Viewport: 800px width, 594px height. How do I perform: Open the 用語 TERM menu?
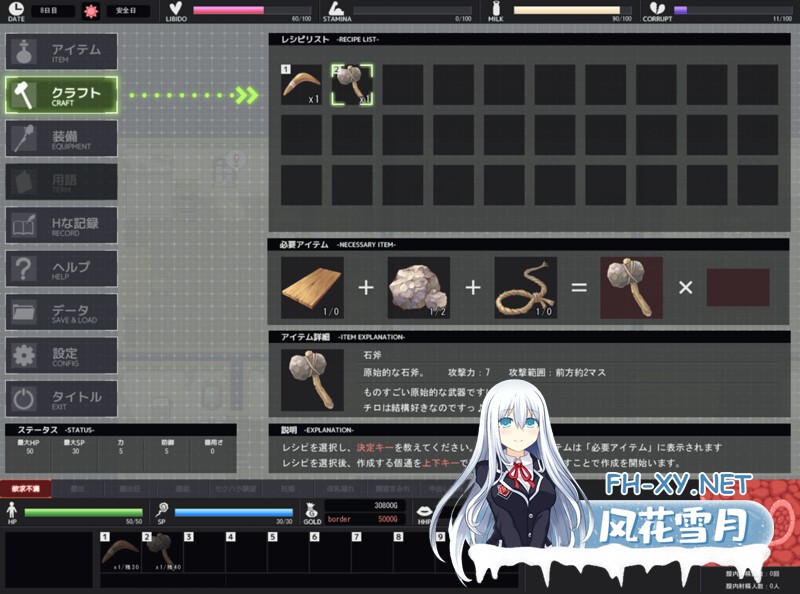pyautogui.click(x=61, y=182)
